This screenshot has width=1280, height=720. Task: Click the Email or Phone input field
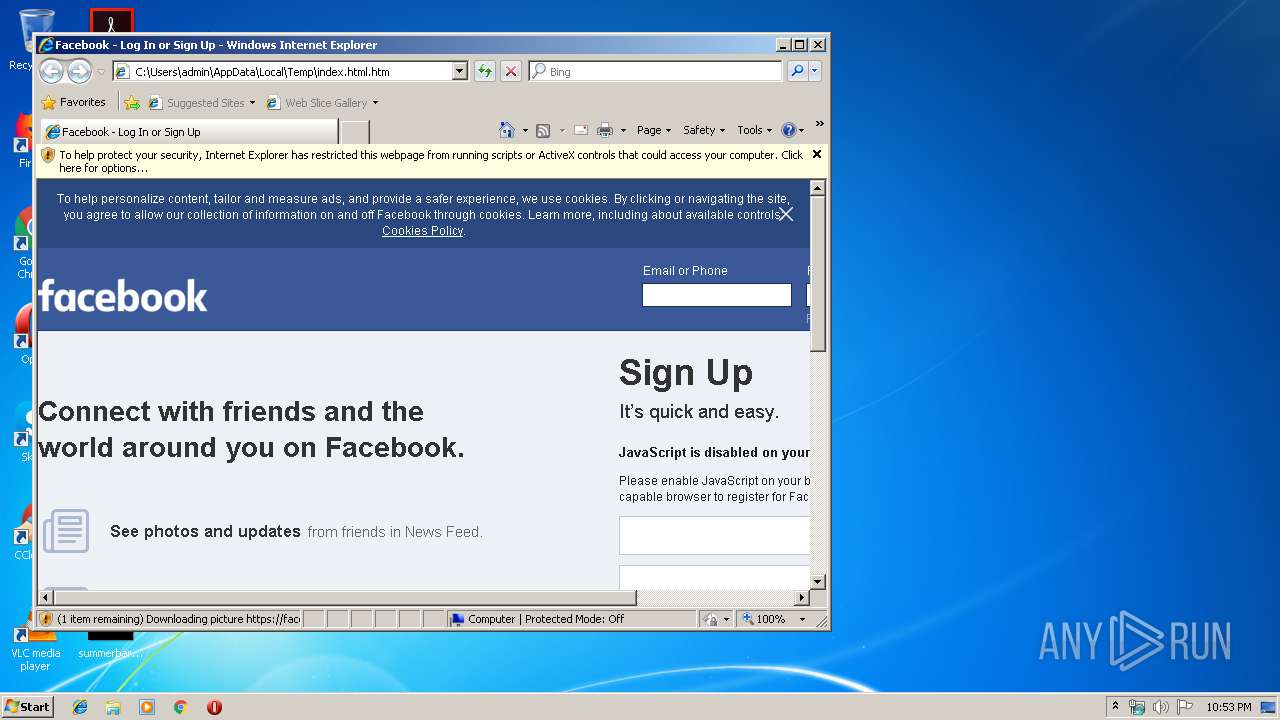click(716, 295)
